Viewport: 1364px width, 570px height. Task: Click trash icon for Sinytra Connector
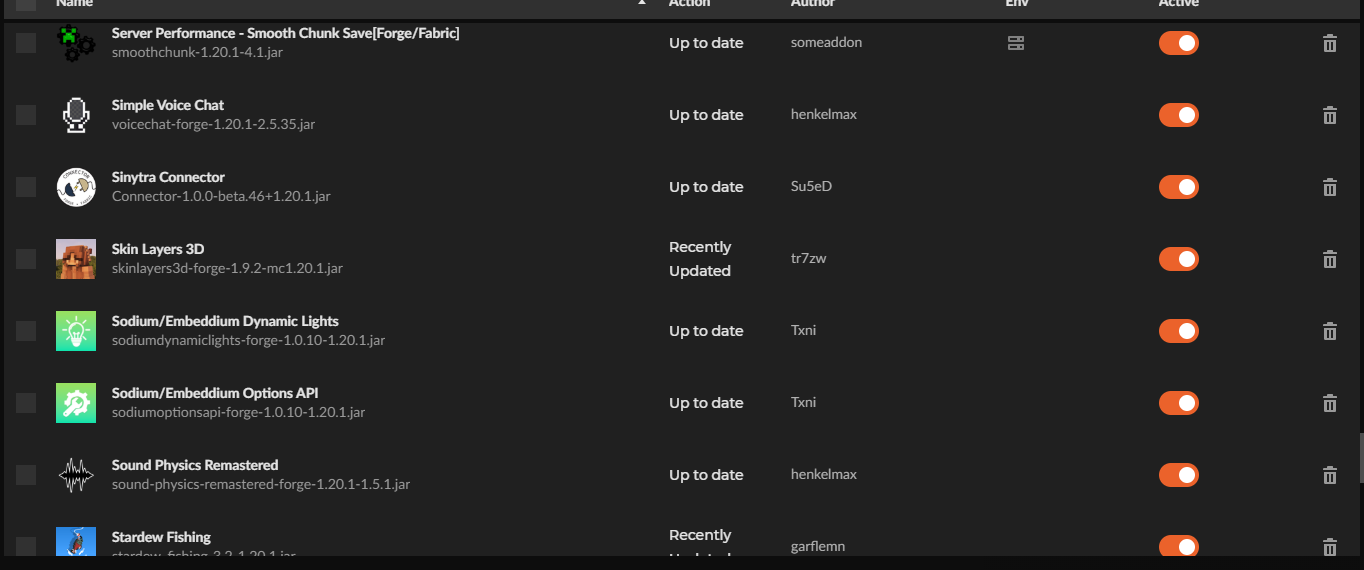(1329, 187)
